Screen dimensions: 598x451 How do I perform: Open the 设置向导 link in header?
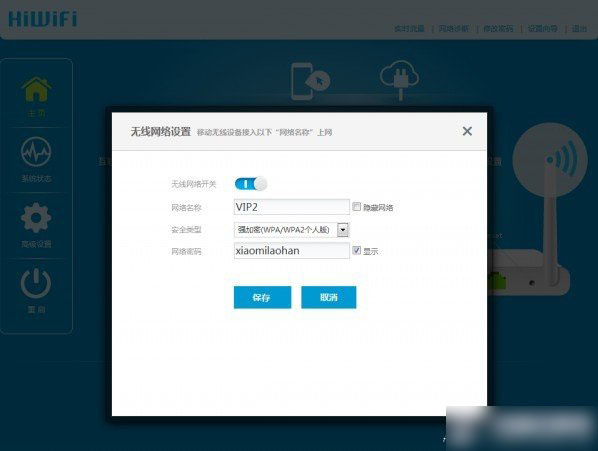543,29
